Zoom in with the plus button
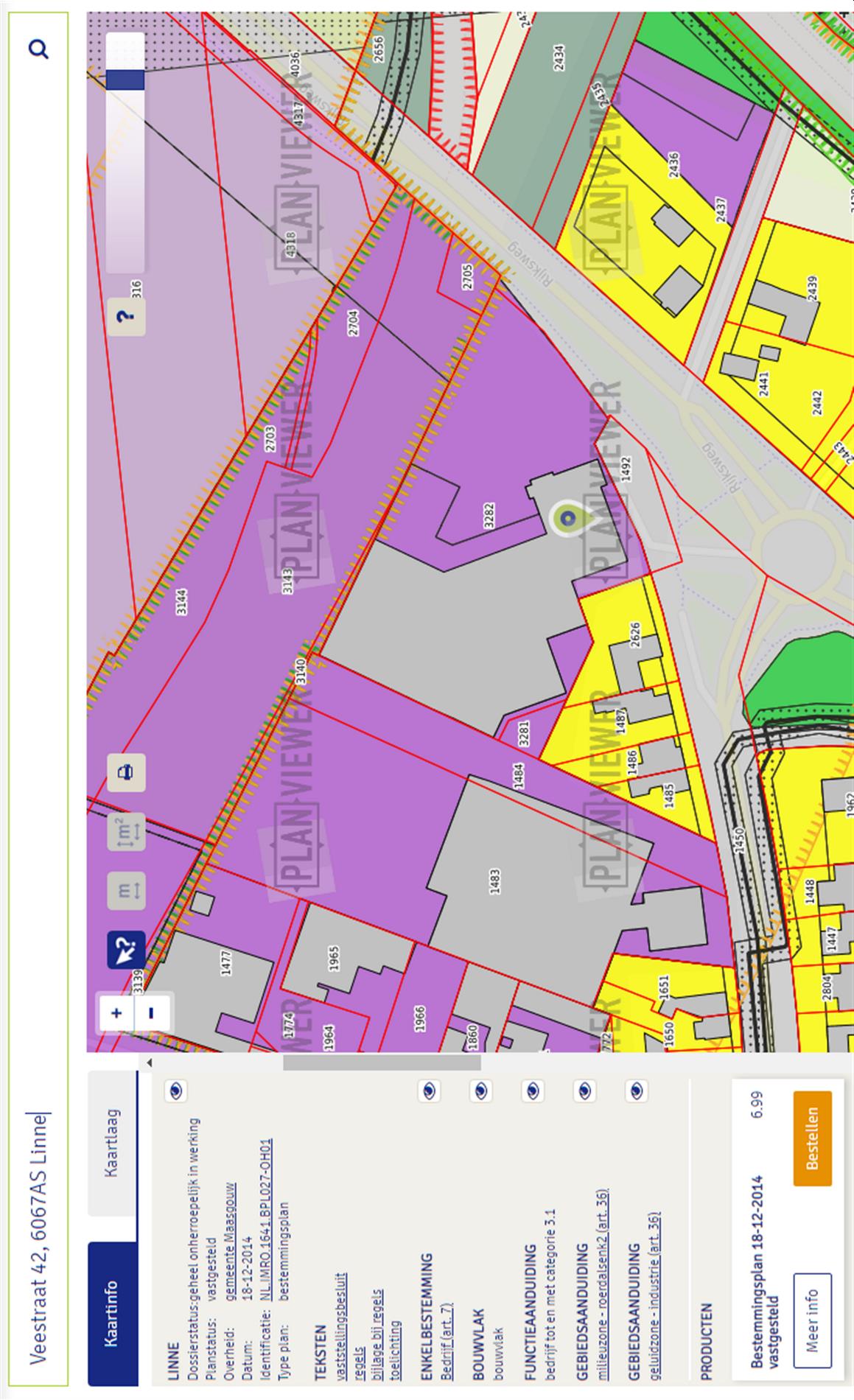Image resolution: width=854 pixels, height=1400 pixels. (116, 1012)
